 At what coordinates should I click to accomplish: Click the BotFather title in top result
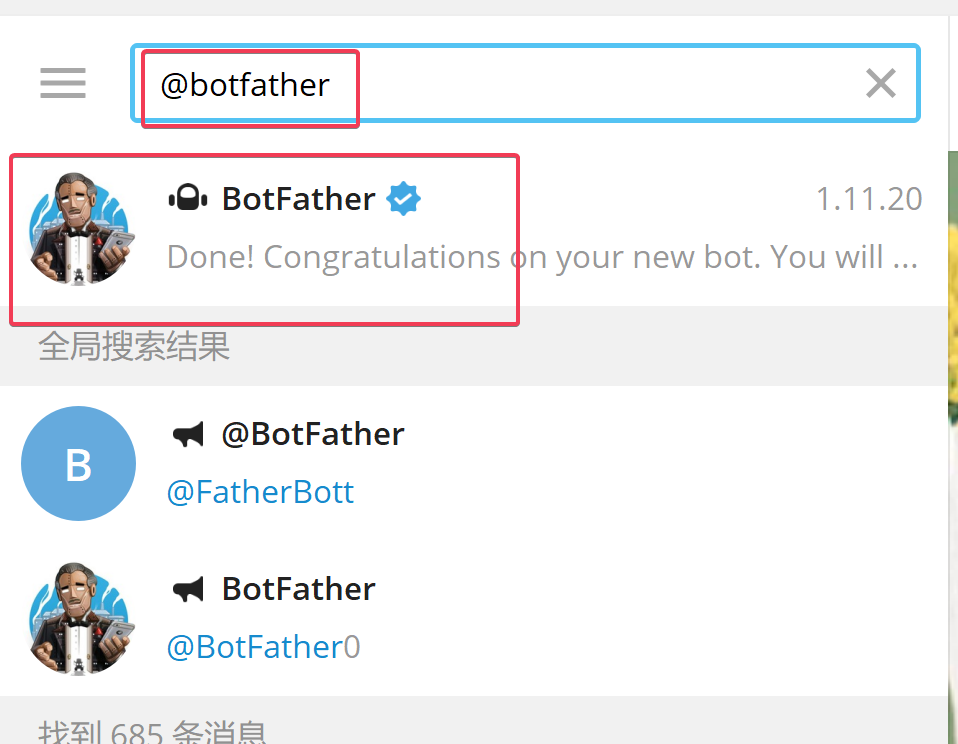tap(298, 199)
